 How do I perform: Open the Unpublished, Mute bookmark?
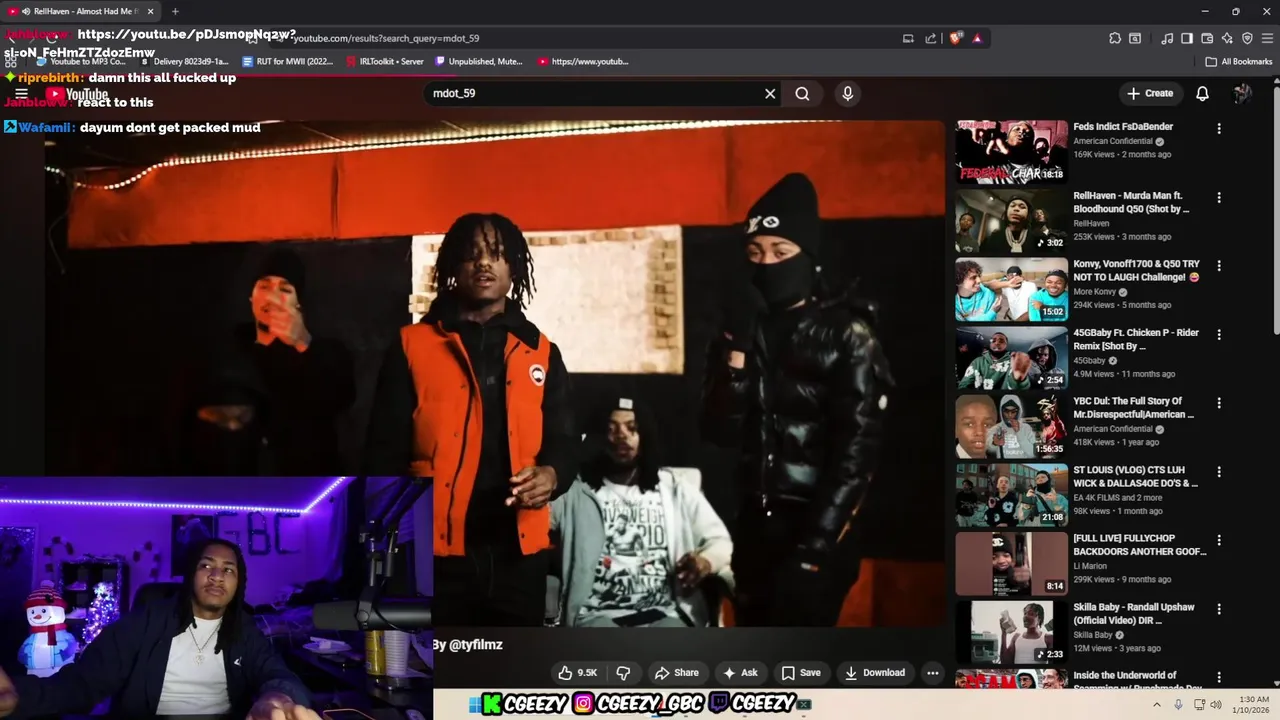click(478, 61)
